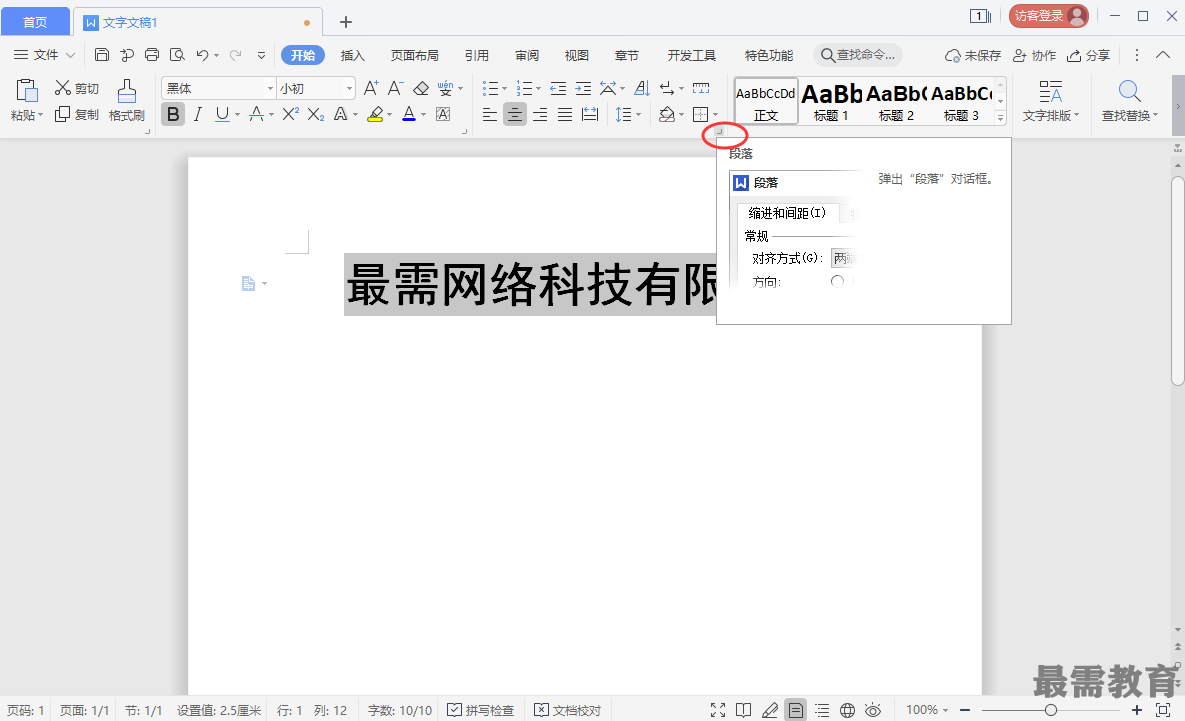Switch to the 插入 ribbon tab
1185x721 pixels.
coord(352,55)
